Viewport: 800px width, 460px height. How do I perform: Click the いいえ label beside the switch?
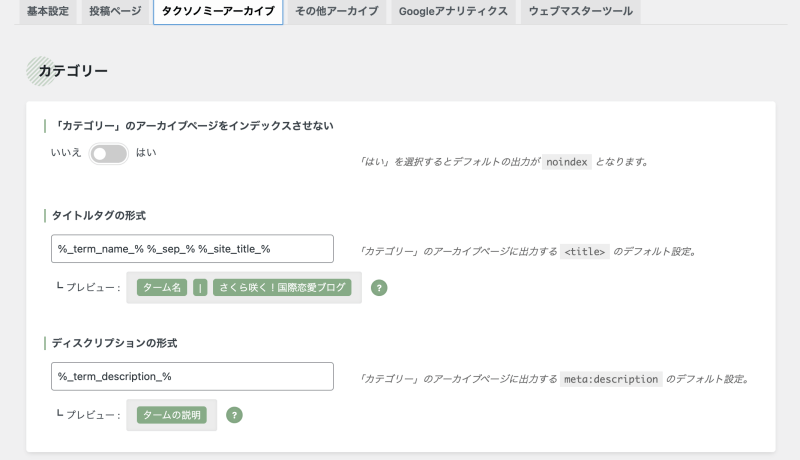(66, 152)
